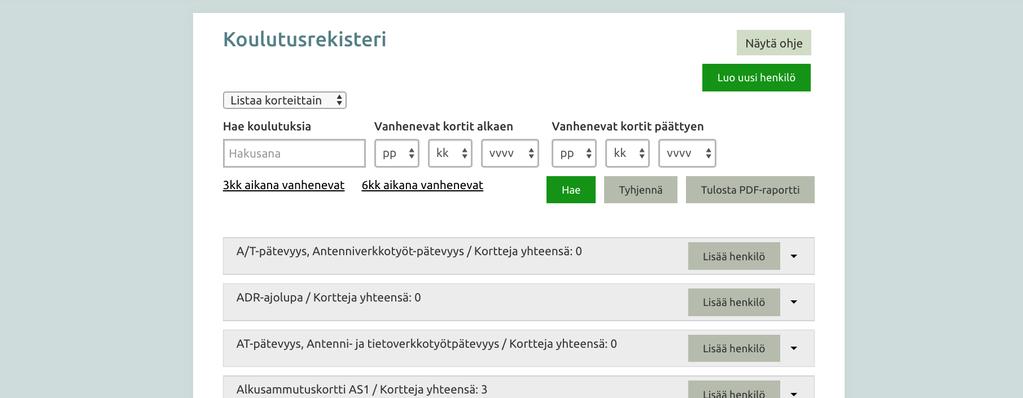The height and width of the screenshot is (398, 1023).
Task: Click the Hae koulutuksia label
Action: tap(267, 127)
